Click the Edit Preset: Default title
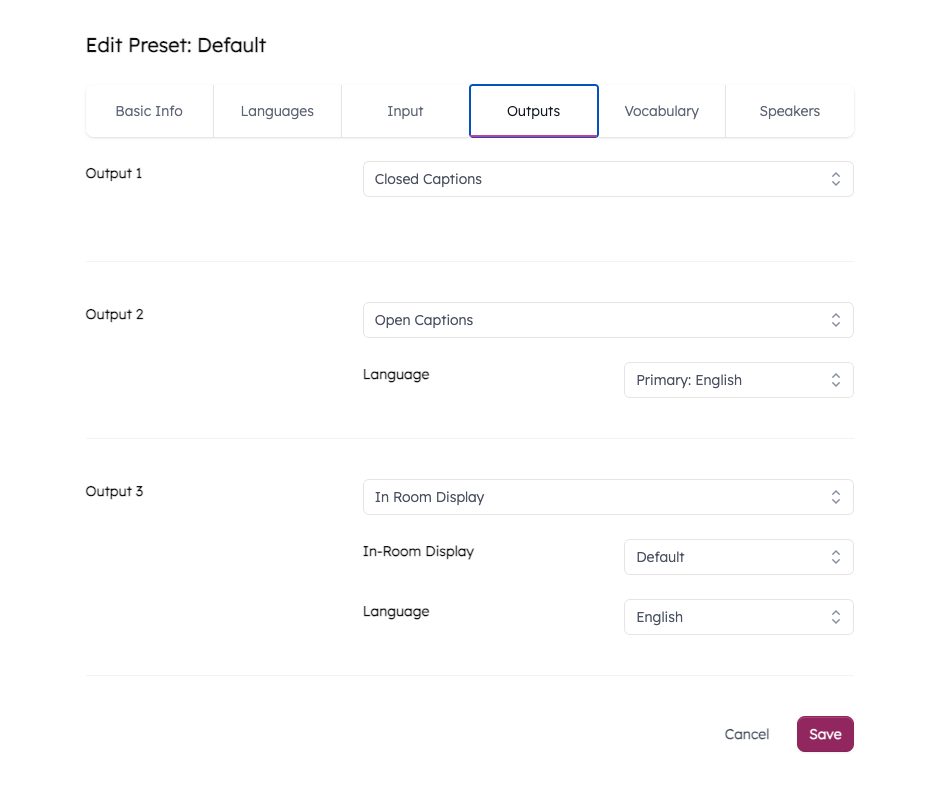Image resolution: width=947 pixels, height=786 pixels. (x=176, y=45)
